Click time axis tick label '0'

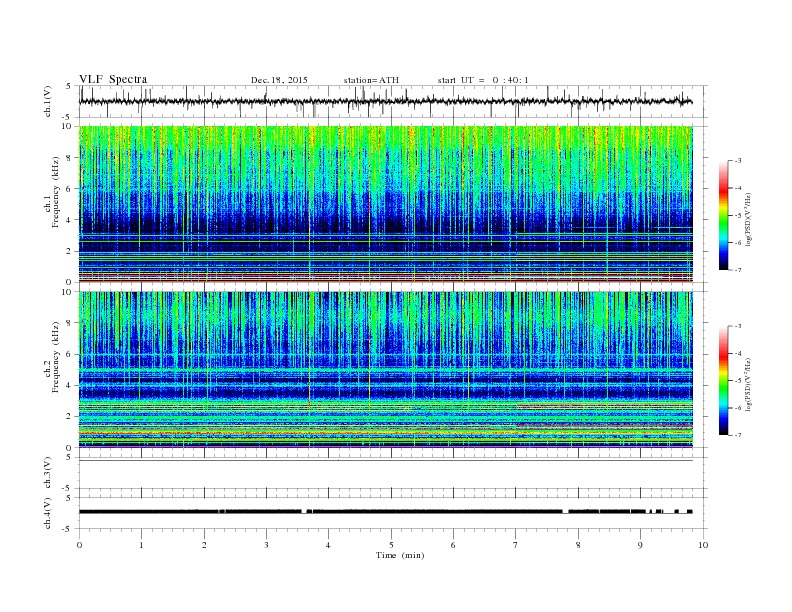coord(79,545)
